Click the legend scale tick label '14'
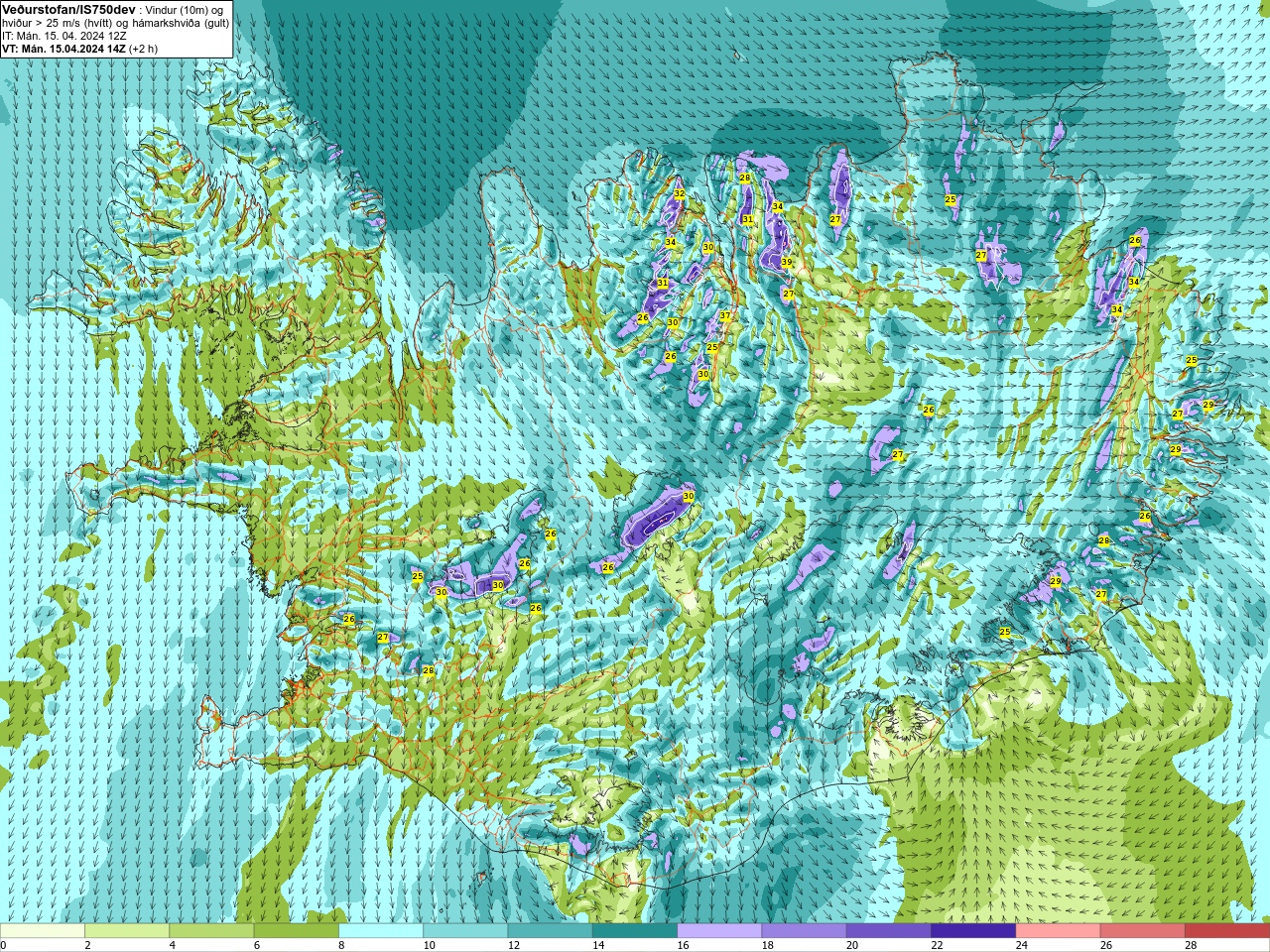This screenshot has width=1270, height=952. click(598, 945)
